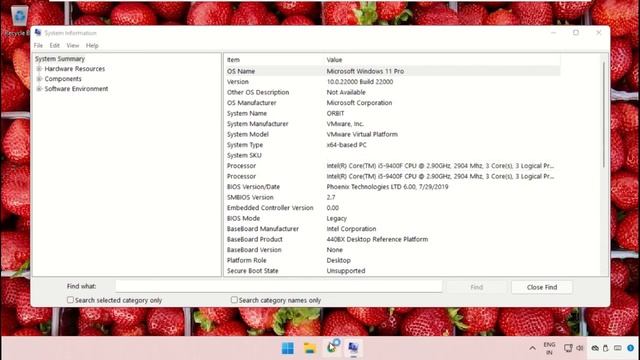Click the 440BX Desktop Reference Platform value
640x360 pixels.
[x=377, y=240]
